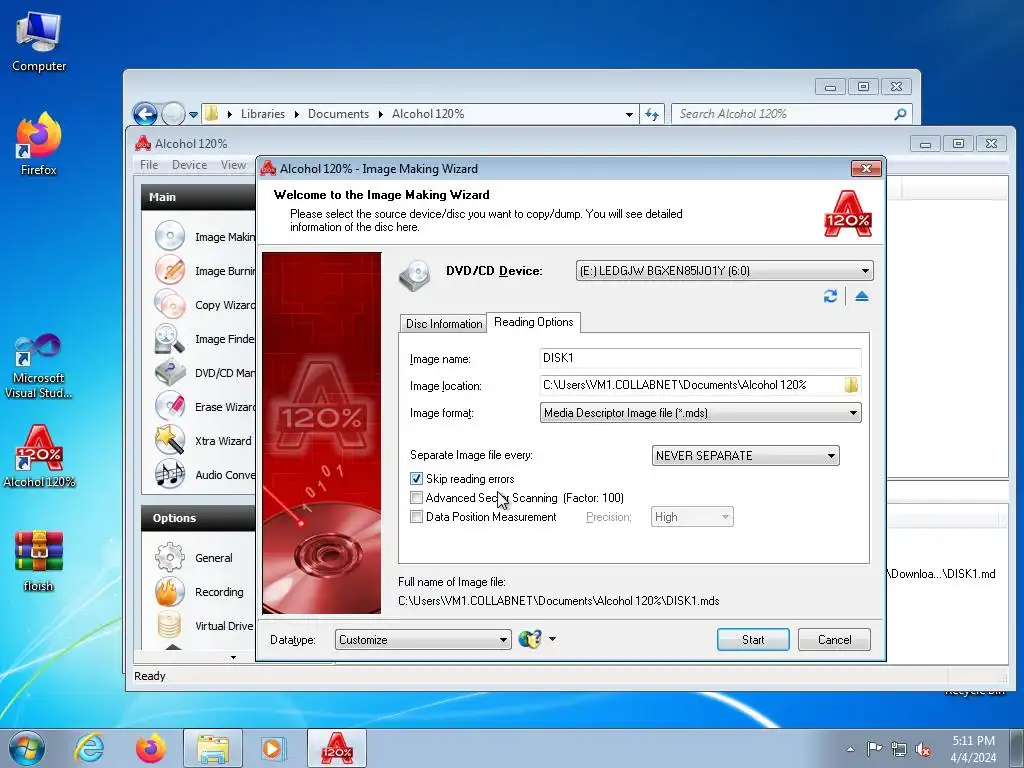Open the Image format dropdown
This screenshot has height=768, width=1024.
pos(700,413)
